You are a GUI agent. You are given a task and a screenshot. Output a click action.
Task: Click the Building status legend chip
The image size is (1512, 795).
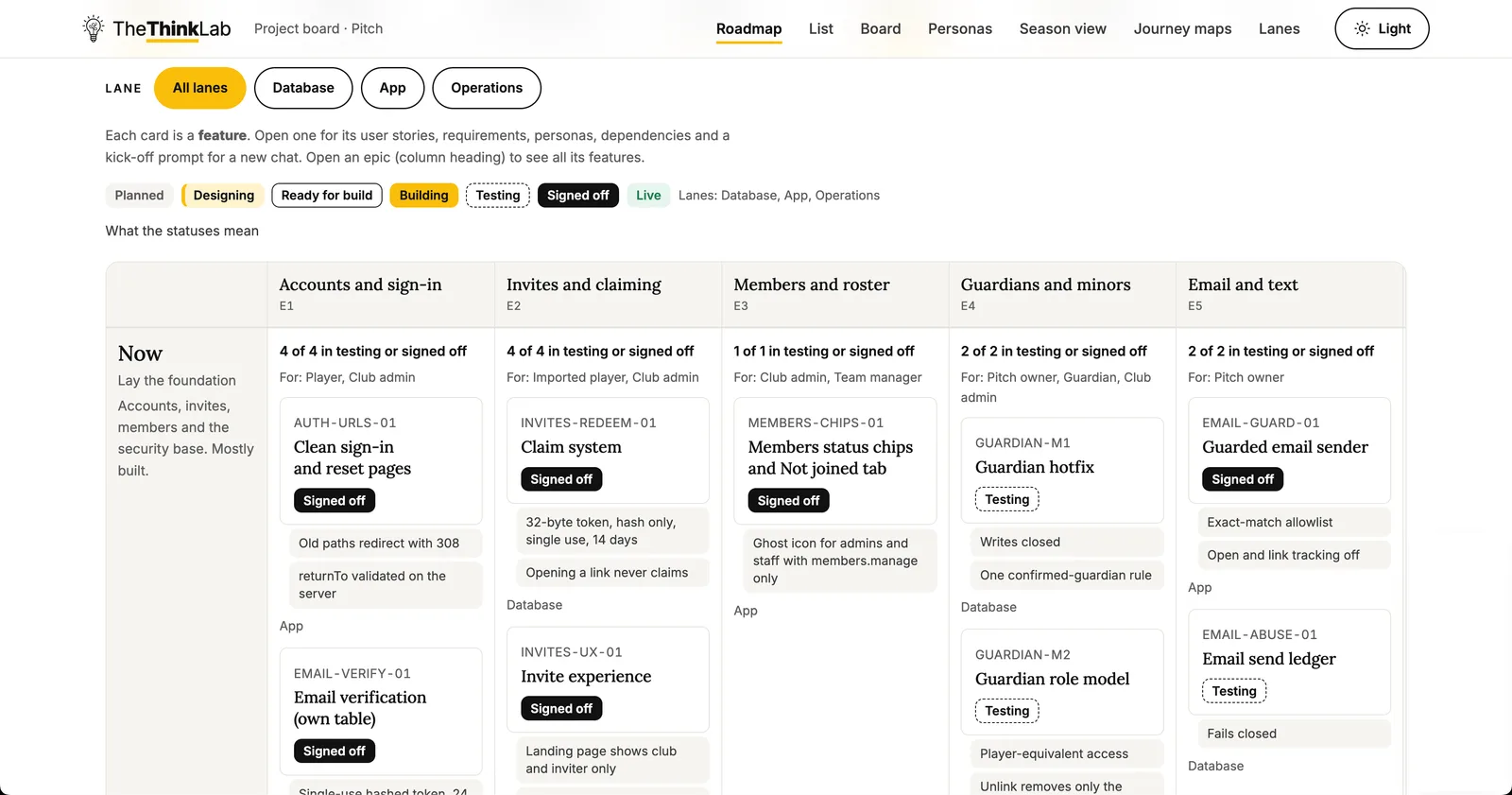coord(423,196)
